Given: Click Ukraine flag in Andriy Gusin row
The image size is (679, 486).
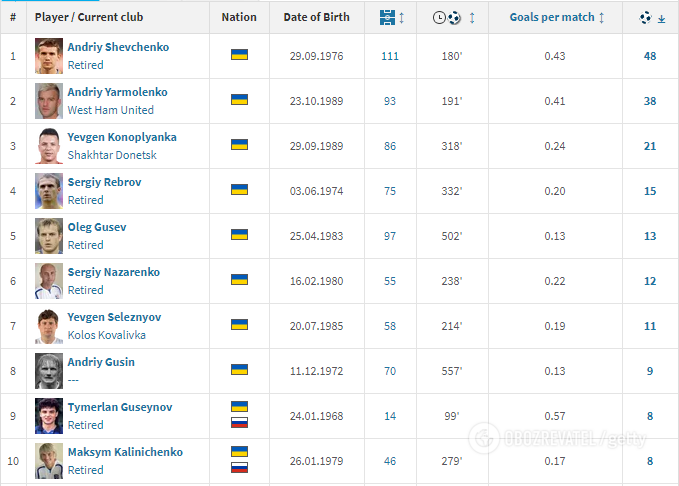Looking at the screenshot, I should [x=239, y=370].
